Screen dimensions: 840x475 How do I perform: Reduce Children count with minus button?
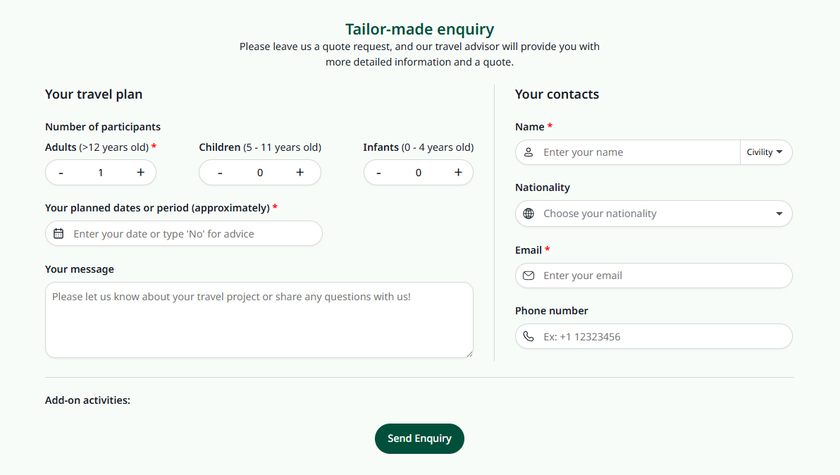220,173
